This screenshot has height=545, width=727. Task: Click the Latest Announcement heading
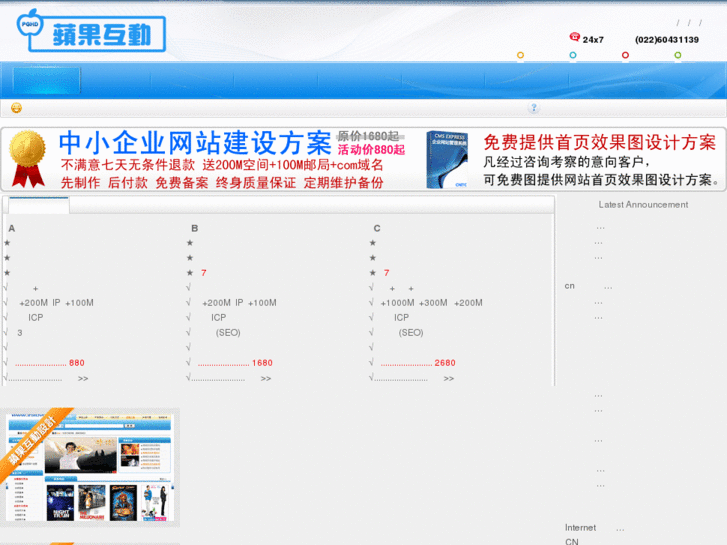(643, 205)
